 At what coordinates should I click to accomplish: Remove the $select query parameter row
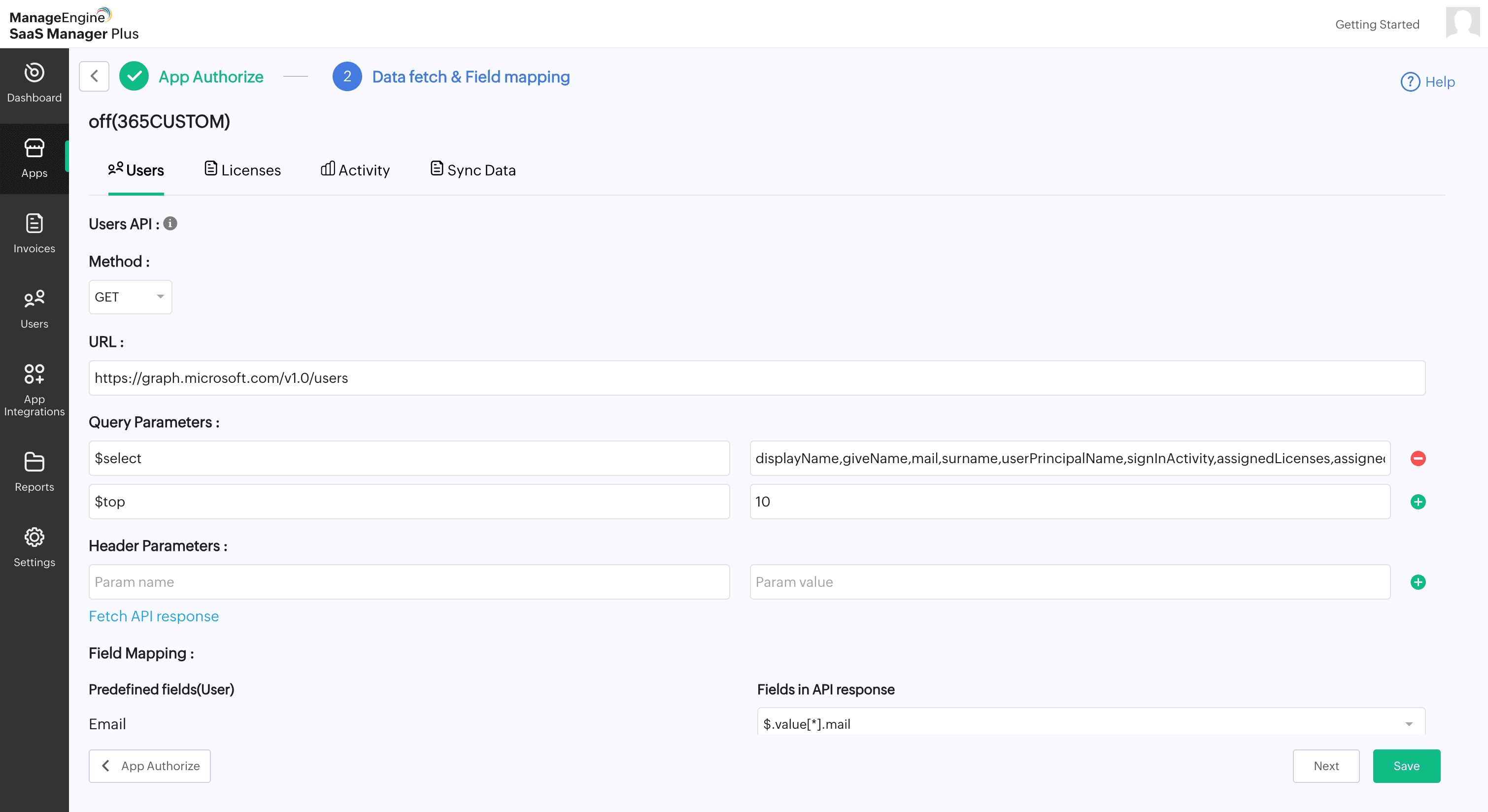[1418, 458]
